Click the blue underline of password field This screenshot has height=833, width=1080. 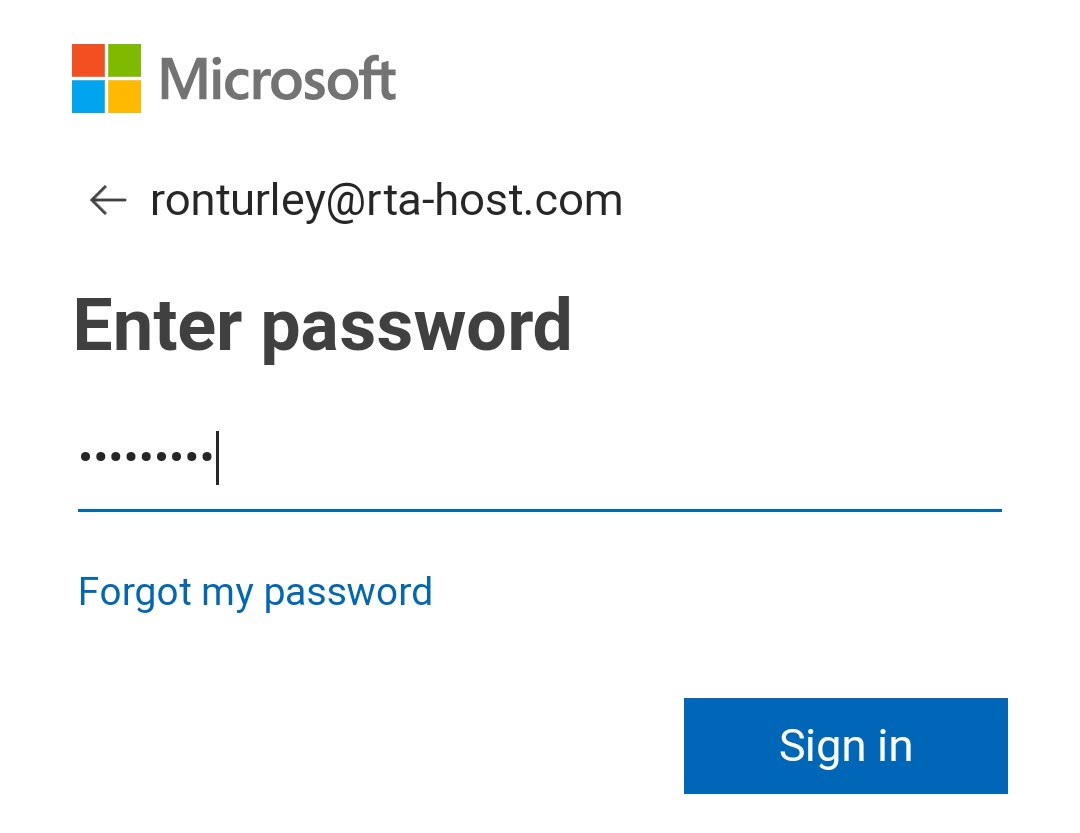click(540, 510)
